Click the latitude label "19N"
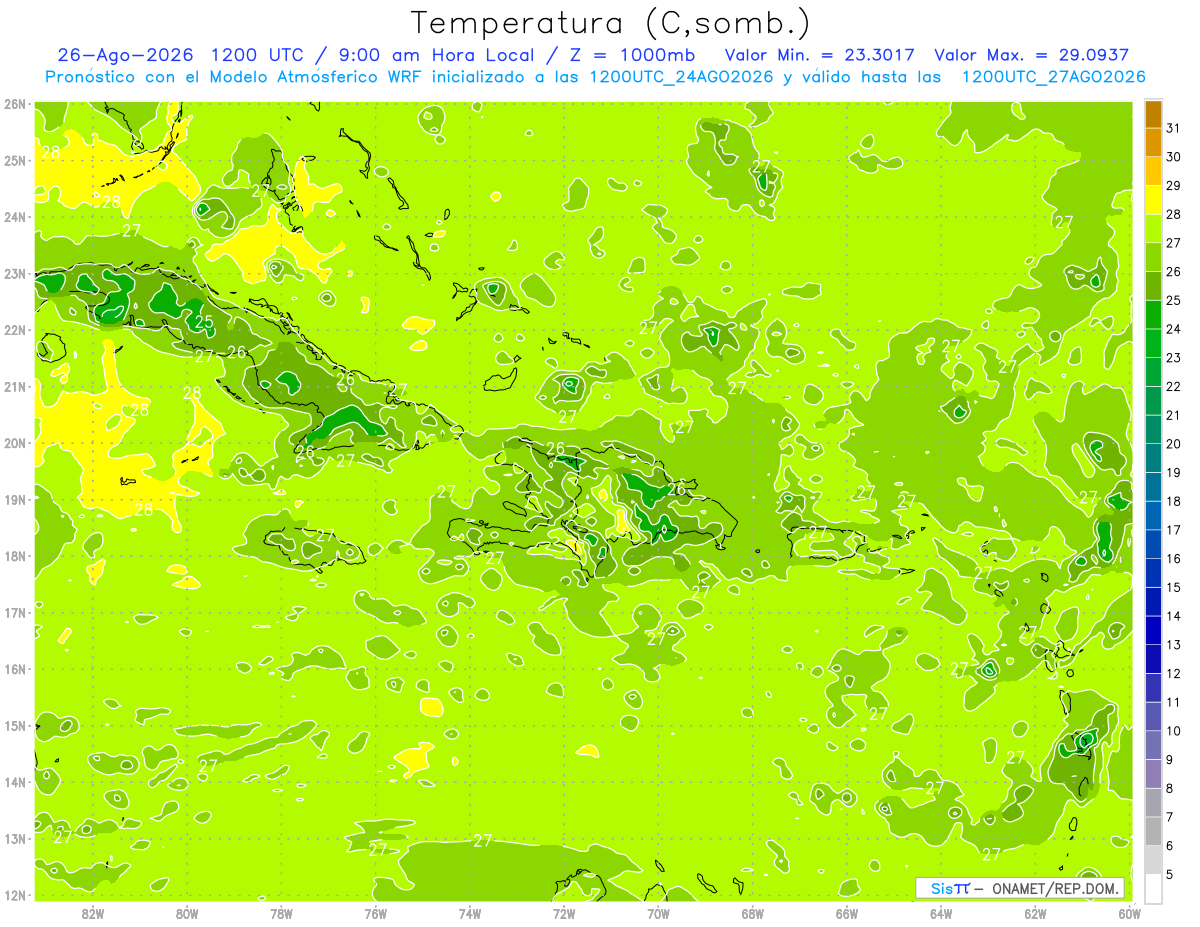 [14, 499]
